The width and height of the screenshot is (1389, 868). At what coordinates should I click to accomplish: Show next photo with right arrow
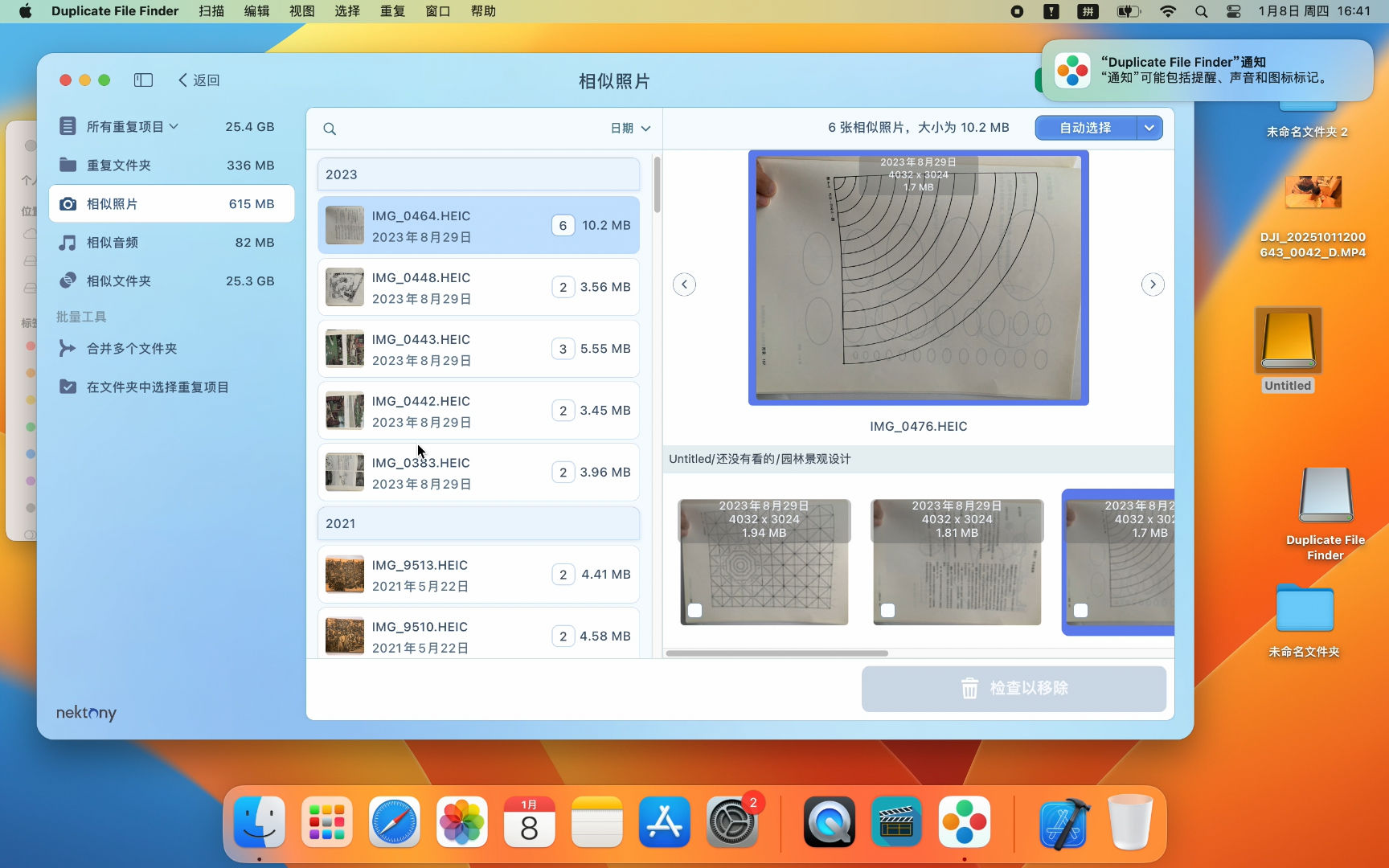(1153, 285)
